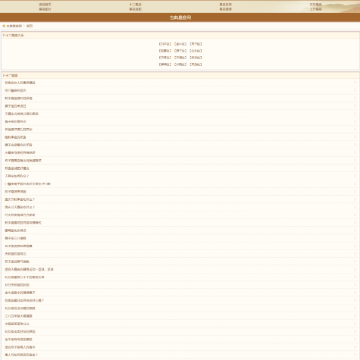Select the top link in third header column
Screen dimensions: 360x360
[225, 4]
